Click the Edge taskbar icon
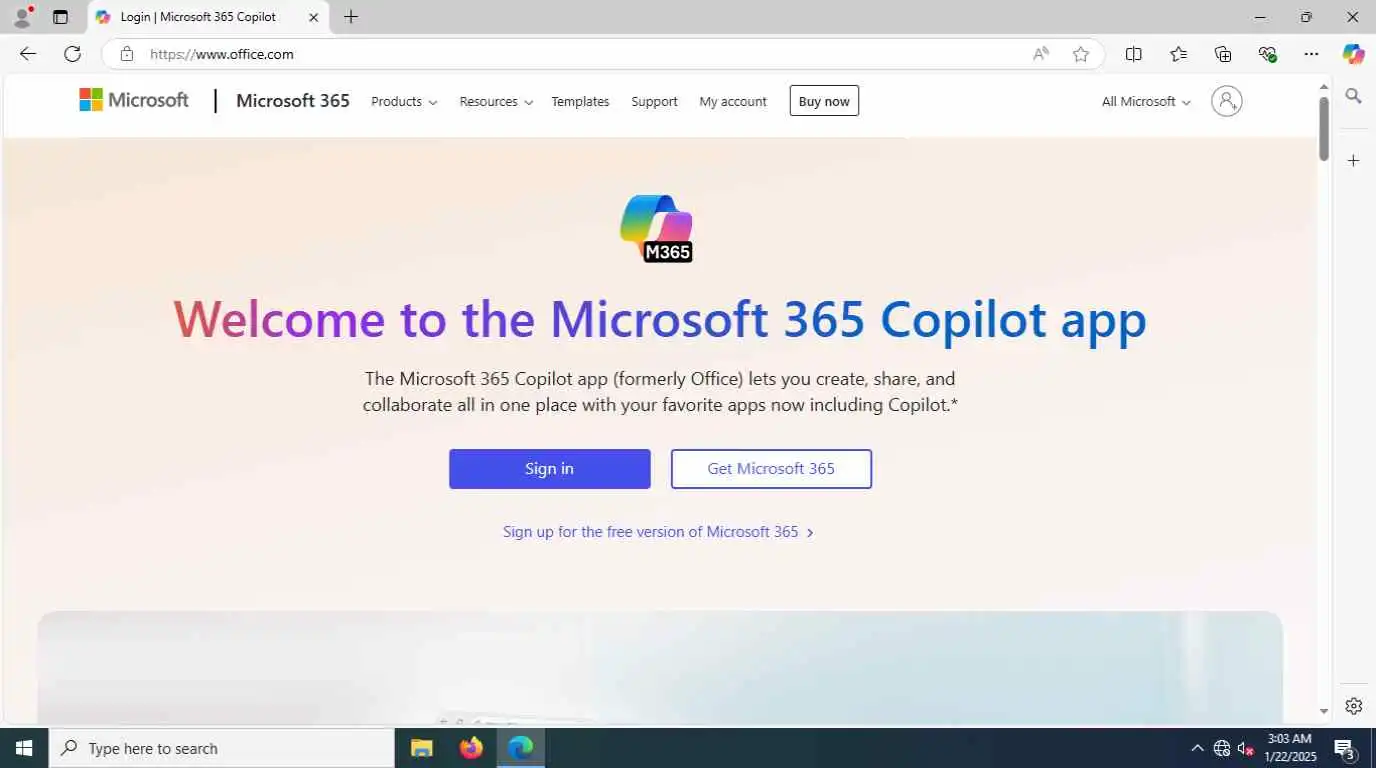 520,748
